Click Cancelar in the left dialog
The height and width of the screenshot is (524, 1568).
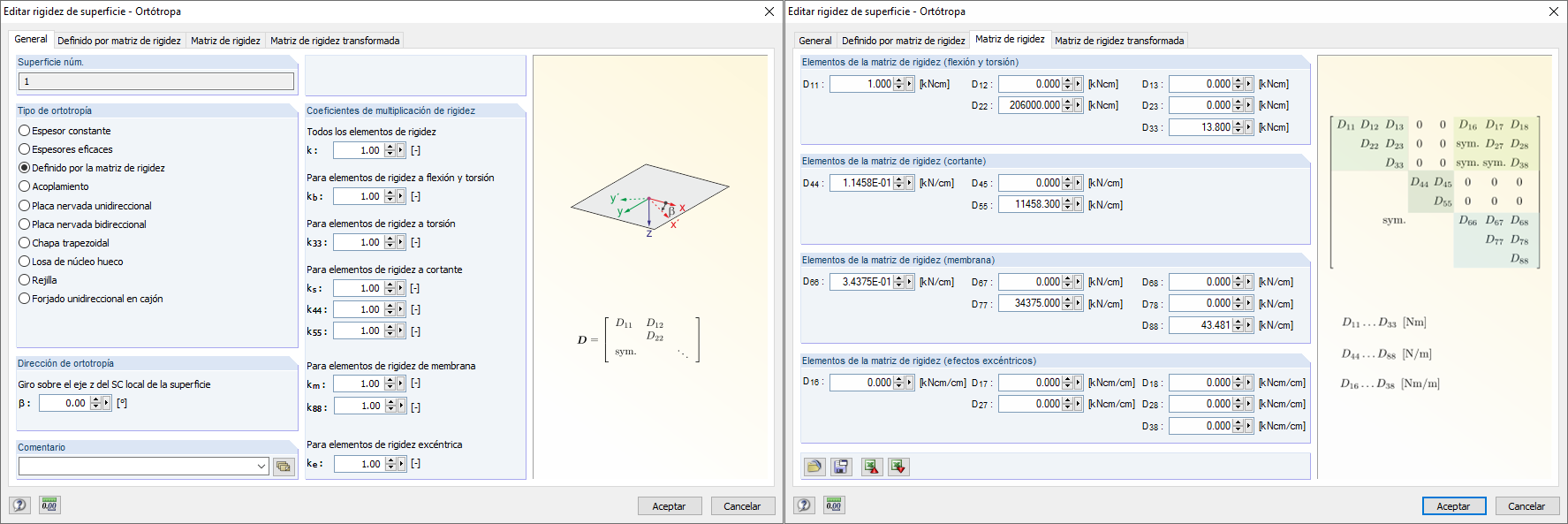coord(742,506)
